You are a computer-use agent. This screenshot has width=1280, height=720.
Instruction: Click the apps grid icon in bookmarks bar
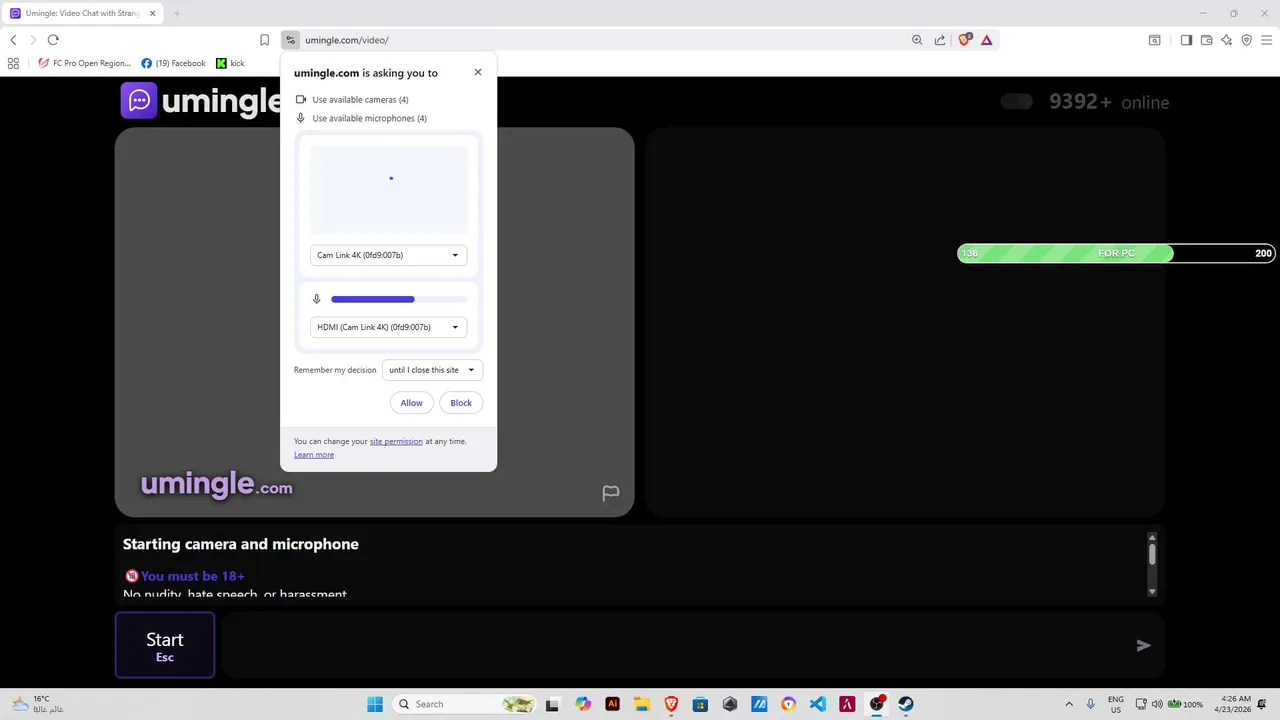[13, 63]
